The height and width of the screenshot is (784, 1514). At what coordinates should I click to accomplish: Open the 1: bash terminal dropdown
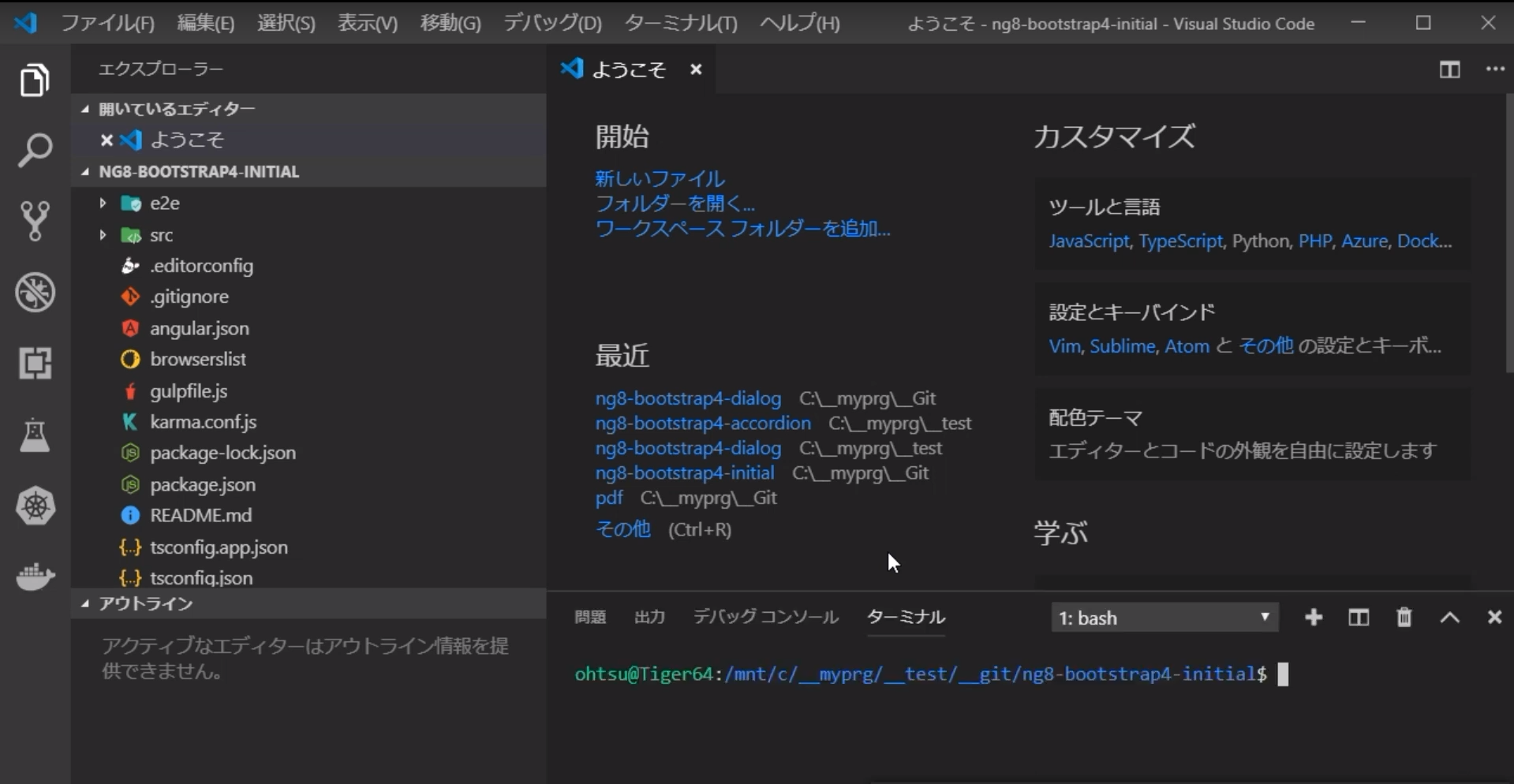1164,618
